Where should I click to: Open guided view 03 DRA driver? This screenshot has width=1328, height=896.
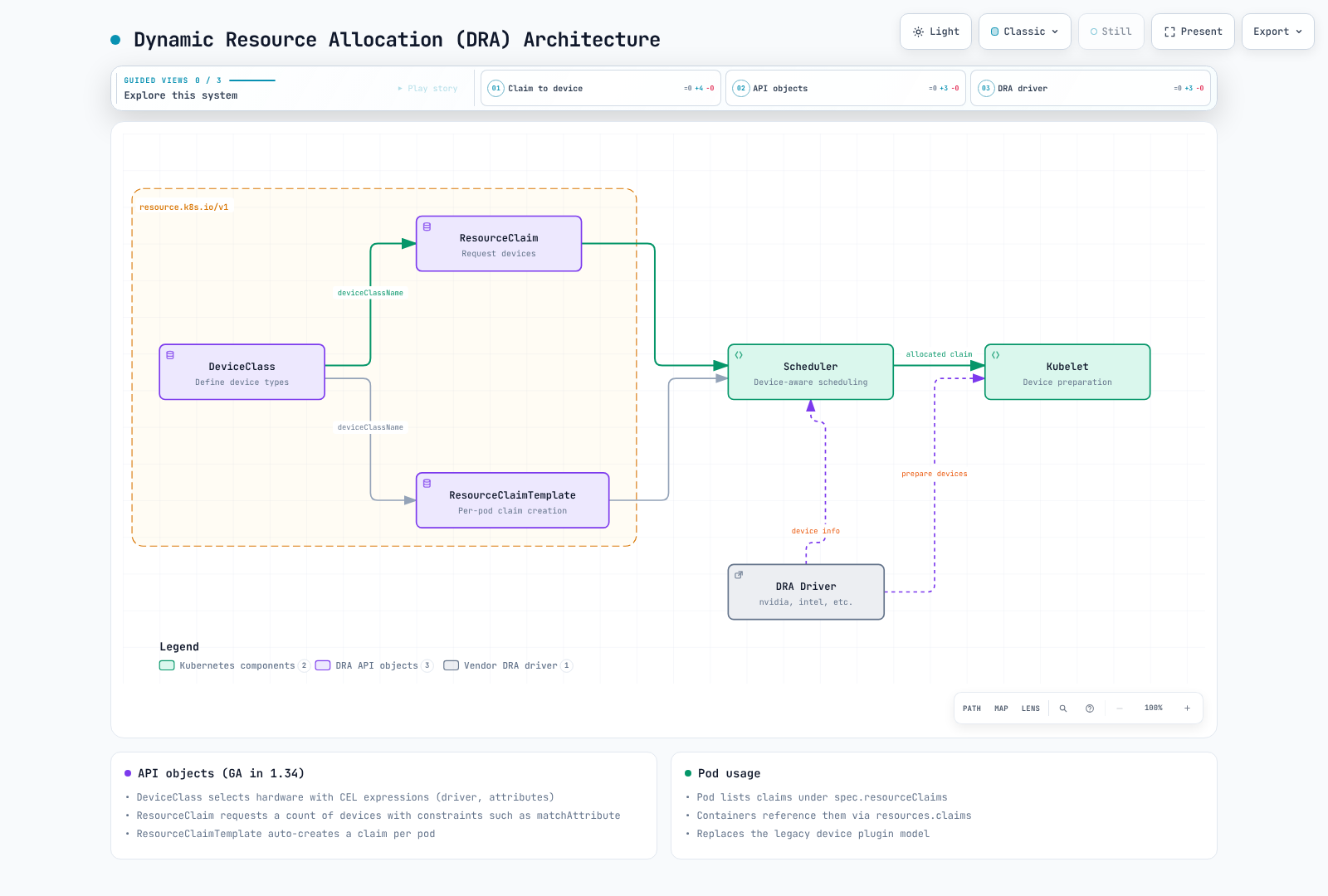coord(1091,88)
